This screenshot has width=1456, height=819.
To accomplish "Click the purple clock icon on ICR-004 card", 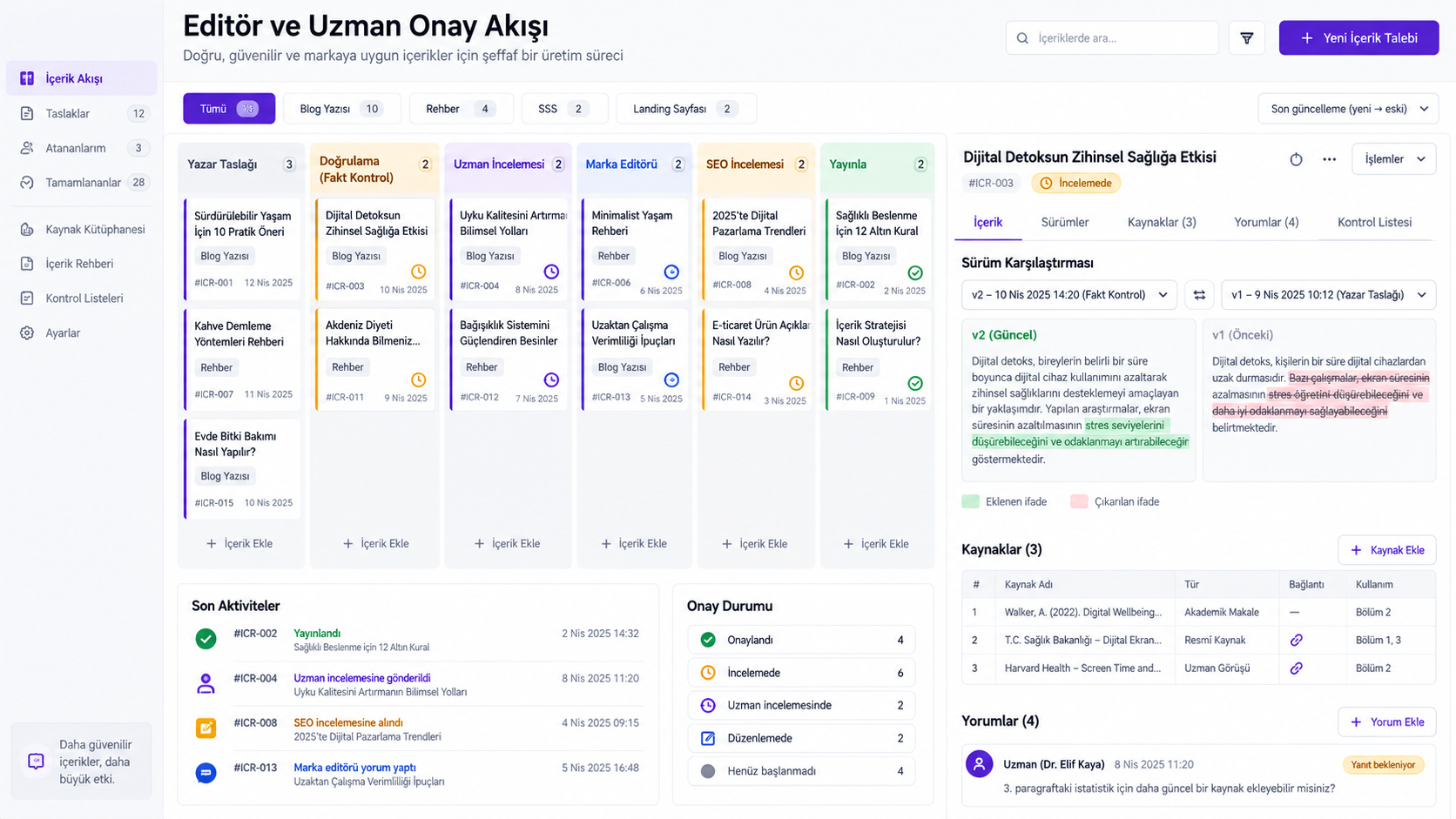I will pos(551,272).
